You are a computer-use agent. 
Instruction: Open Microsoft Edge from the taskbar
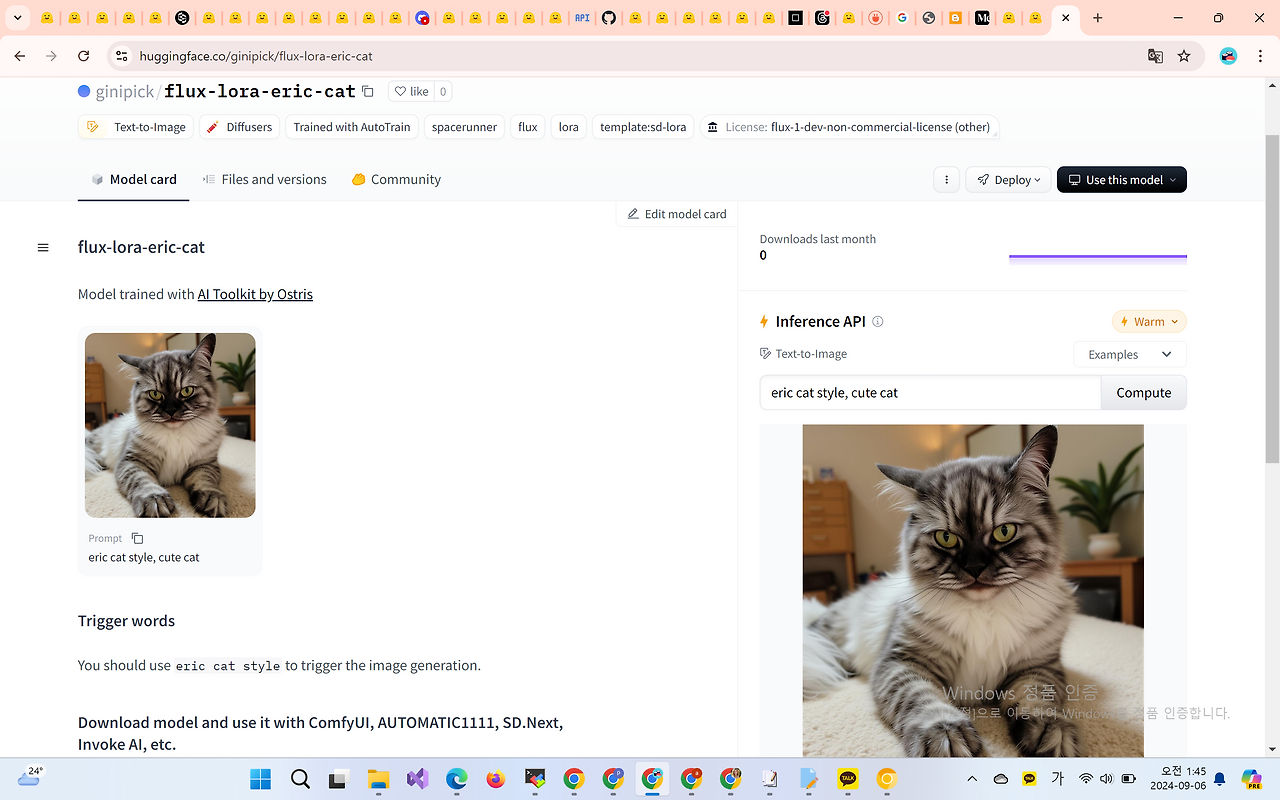tap(456, 779)
